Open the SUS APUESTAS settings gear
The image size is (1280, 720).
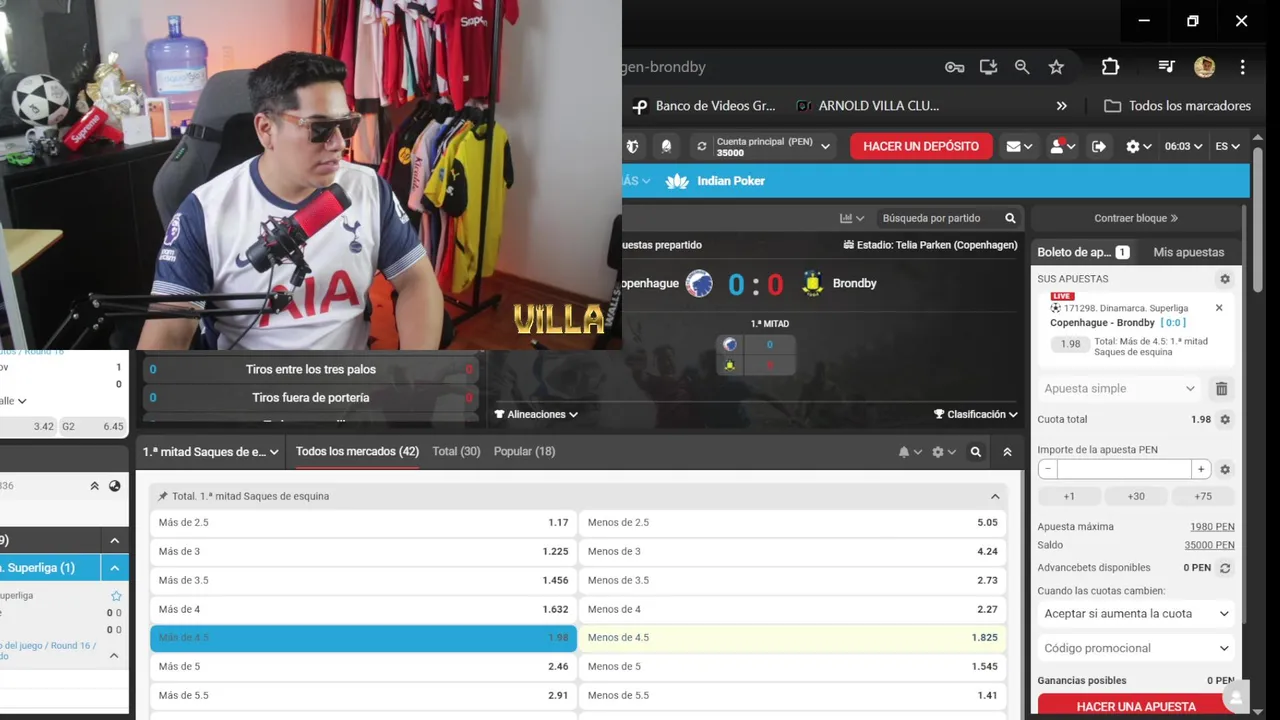click(1224, 279)
